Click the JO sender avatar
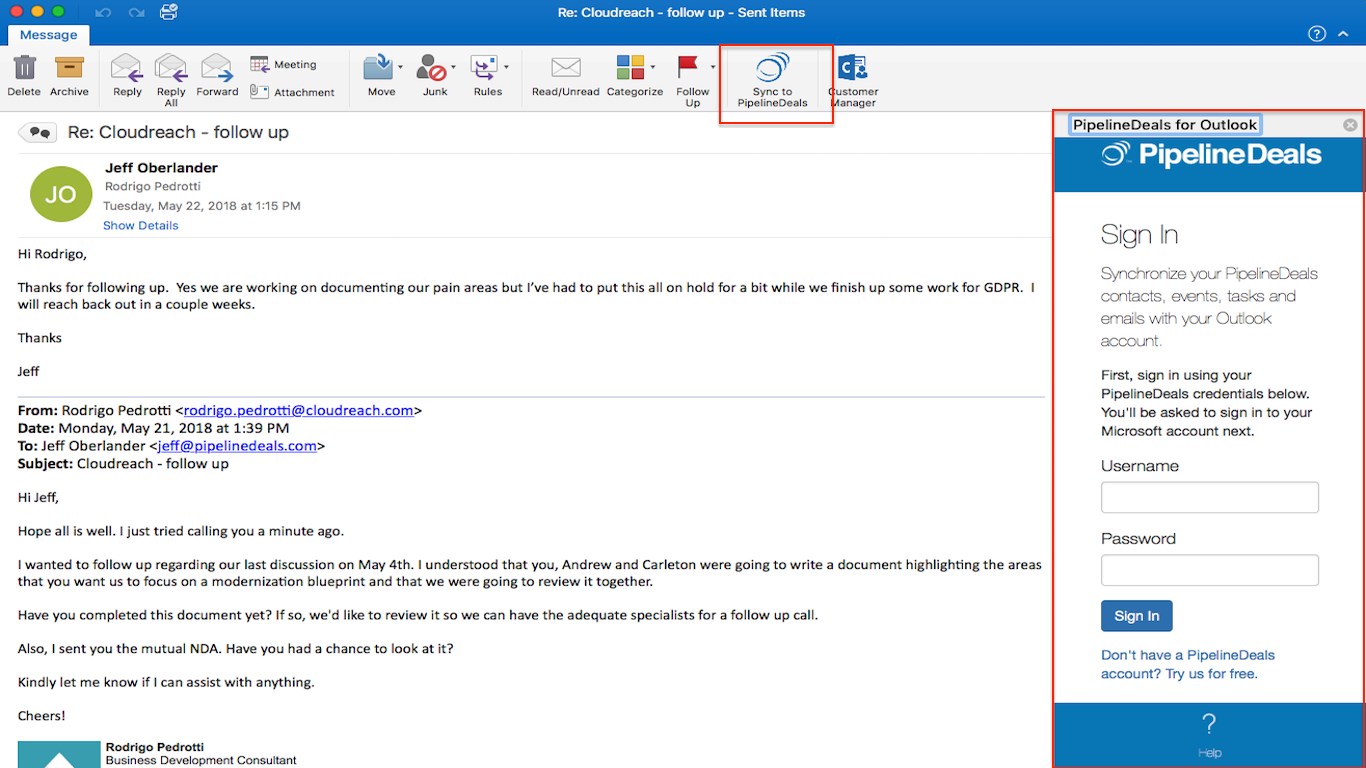This screenshot has width=1366, height=768. coord(61,194)
